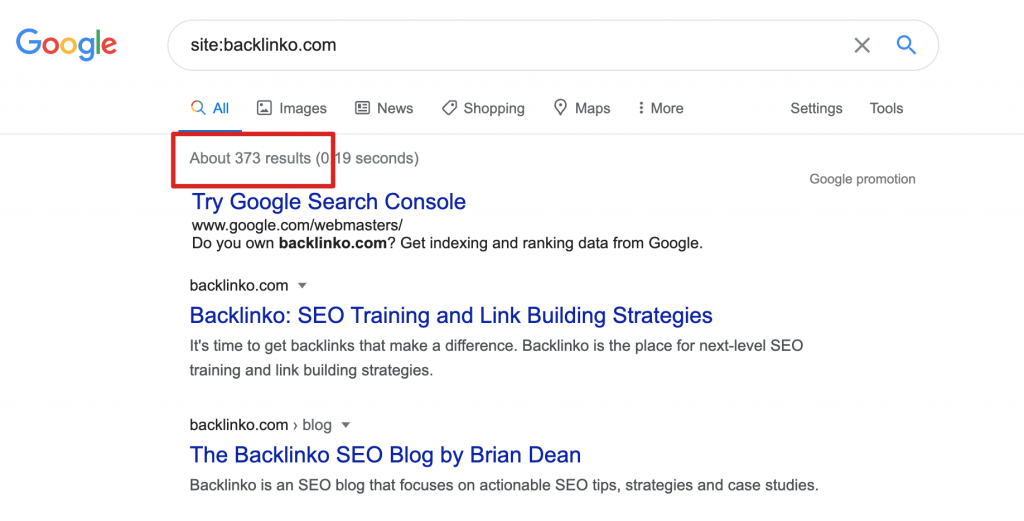Clear search with the X icon
The image size is (1024, 521).
862,45
